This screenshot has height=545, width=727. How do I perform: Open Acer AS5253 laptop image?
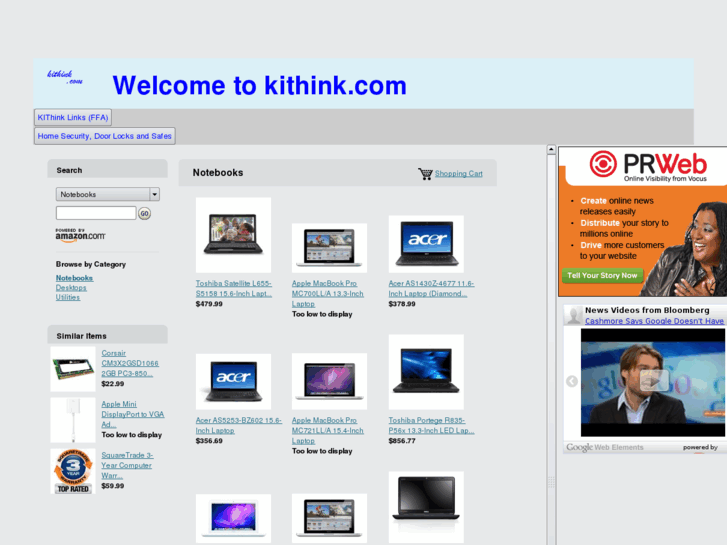pos(233,382)
